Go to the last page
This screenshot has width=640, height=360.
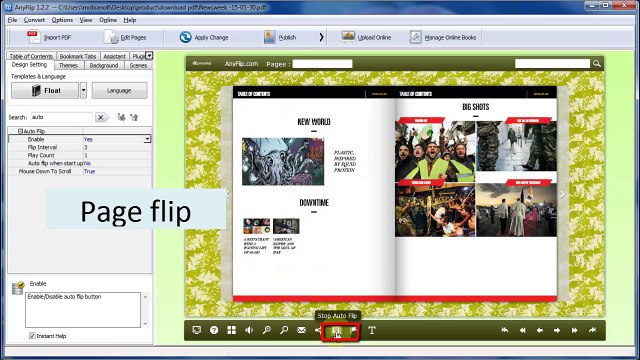pos(592,330)
